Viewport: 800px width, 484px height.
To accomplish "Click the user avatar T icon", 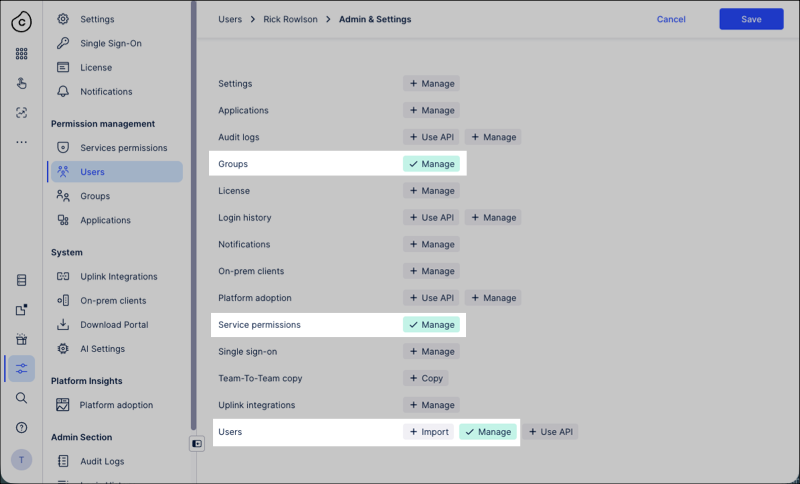I will coord(21,459).
